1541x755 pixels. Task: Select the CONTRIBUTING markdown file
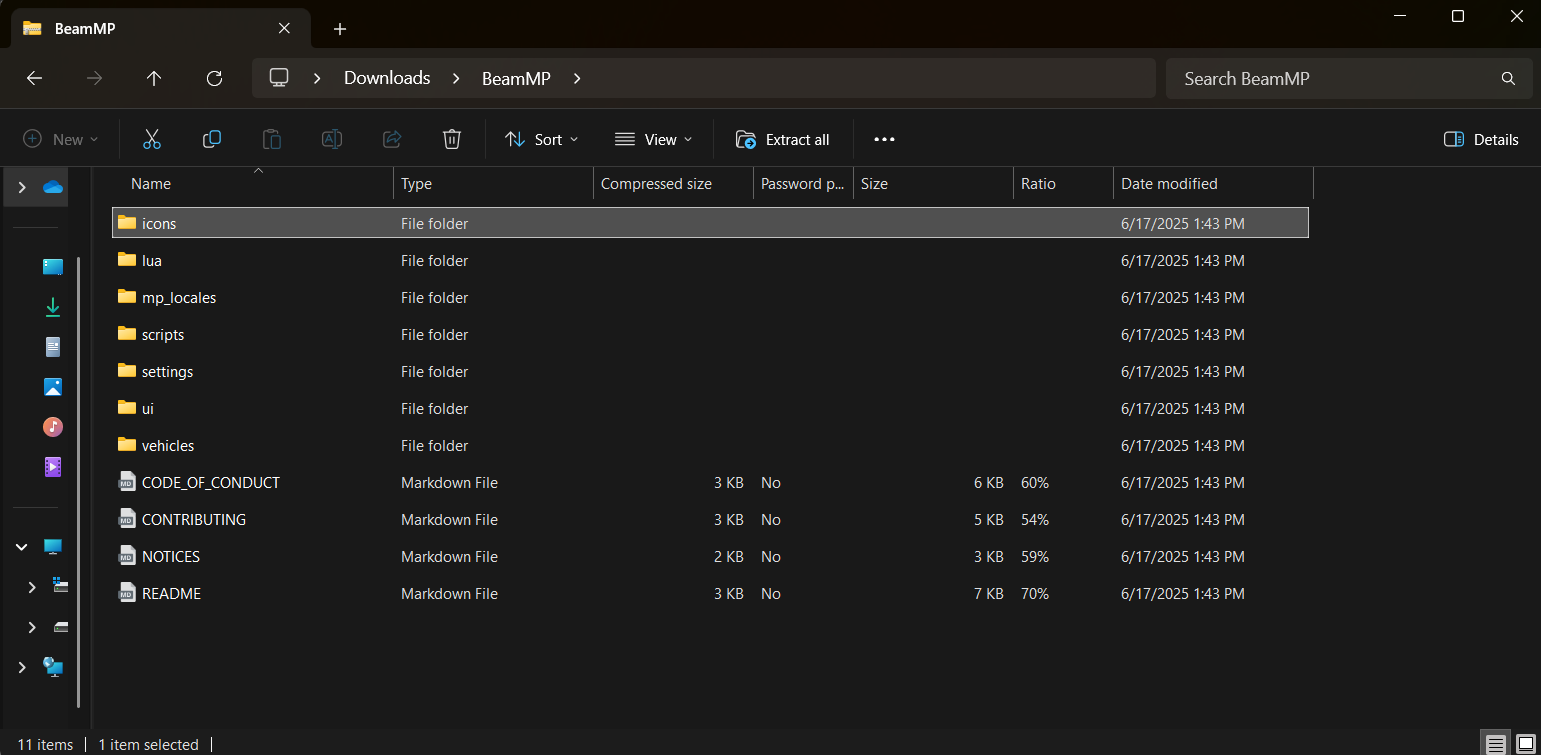pyautogui.click(x=710, y=519)
